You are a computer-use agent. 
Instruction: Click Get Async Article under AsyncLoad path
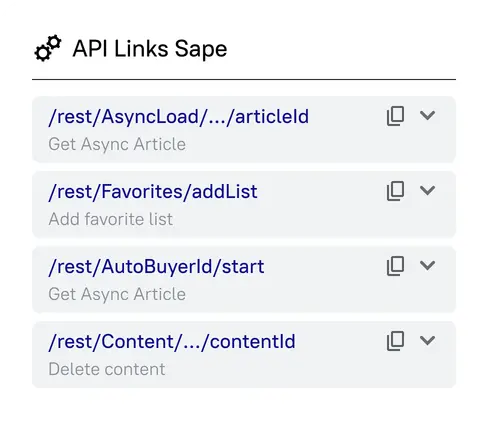(x=117, y=145)
